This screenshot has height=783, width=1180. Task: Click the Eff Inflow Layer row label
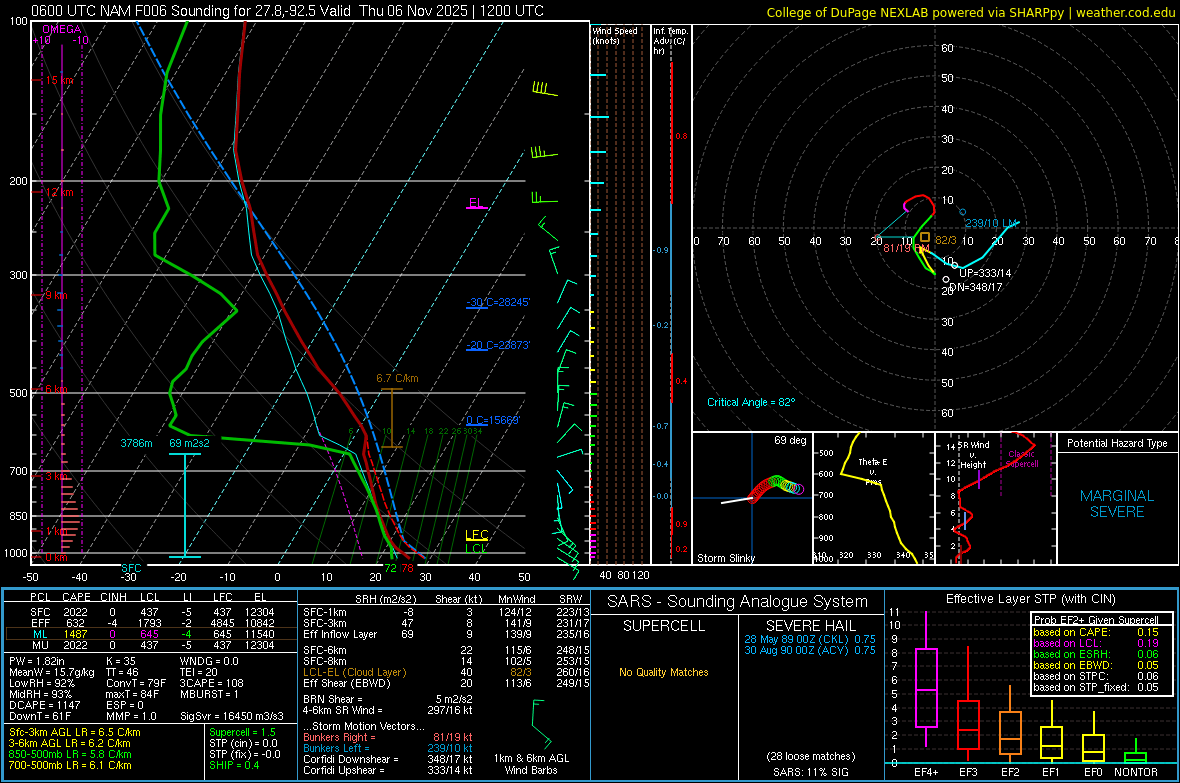coord(340,634)
